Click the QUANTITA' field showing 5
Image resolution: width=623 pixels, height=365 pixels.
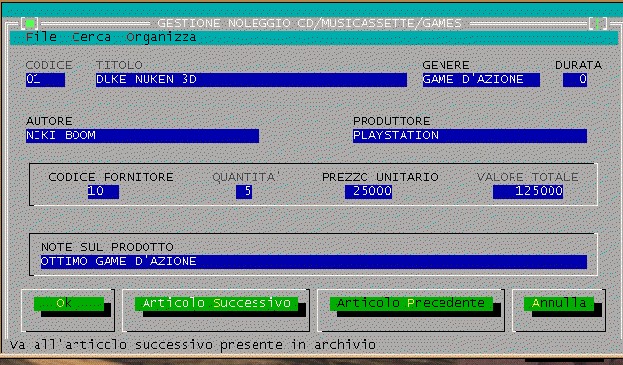pos(244,192)
